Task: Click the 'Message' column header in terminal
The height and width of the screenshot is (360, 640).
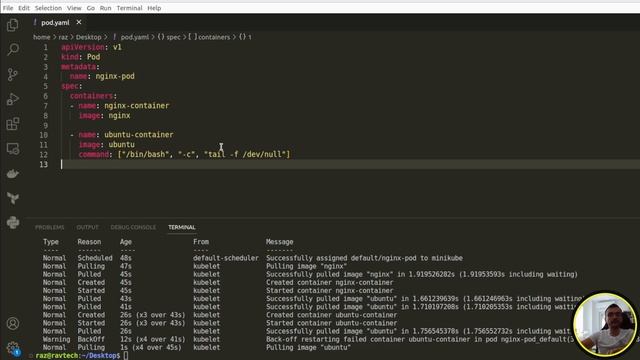Action: [280, 242]
